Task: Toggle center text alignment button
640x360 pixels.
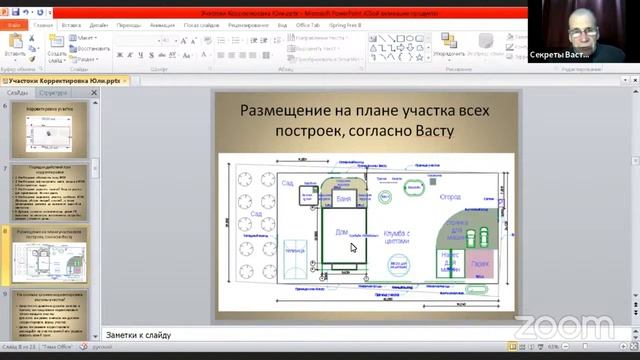Action: (x=231, y=55)
